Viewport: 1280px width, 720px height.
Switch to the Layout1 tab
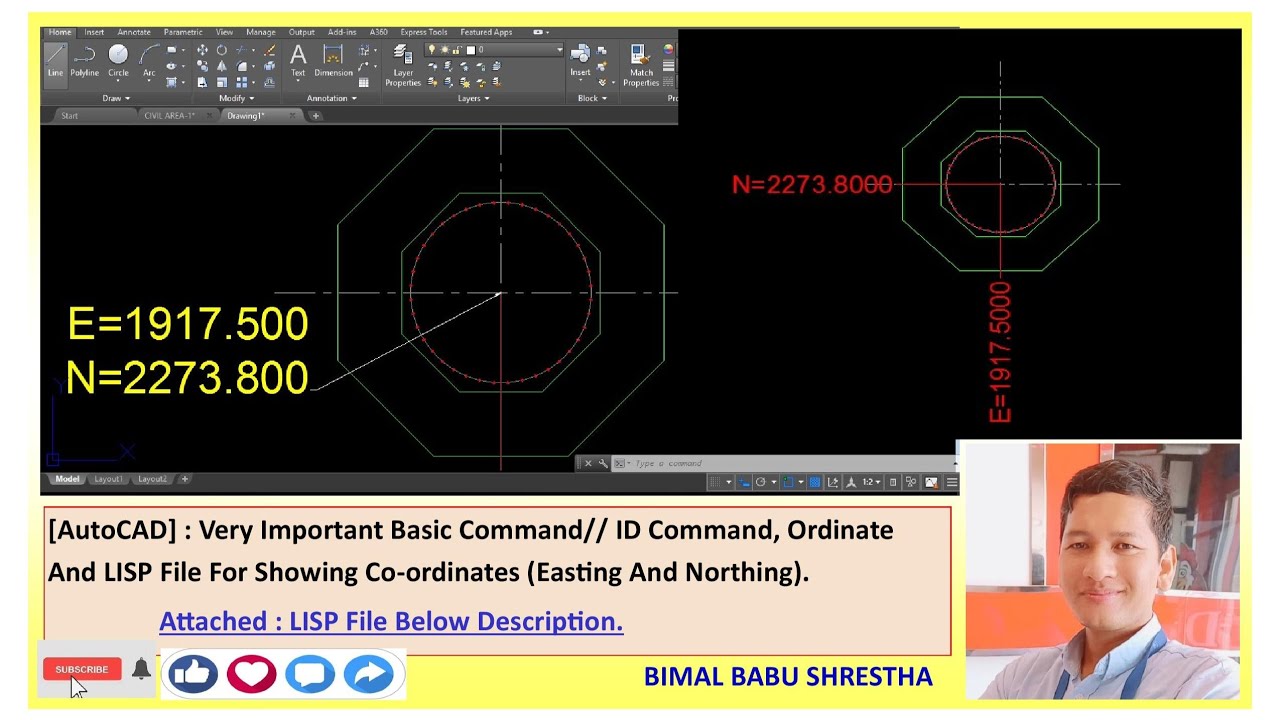(x=108, y=479)
